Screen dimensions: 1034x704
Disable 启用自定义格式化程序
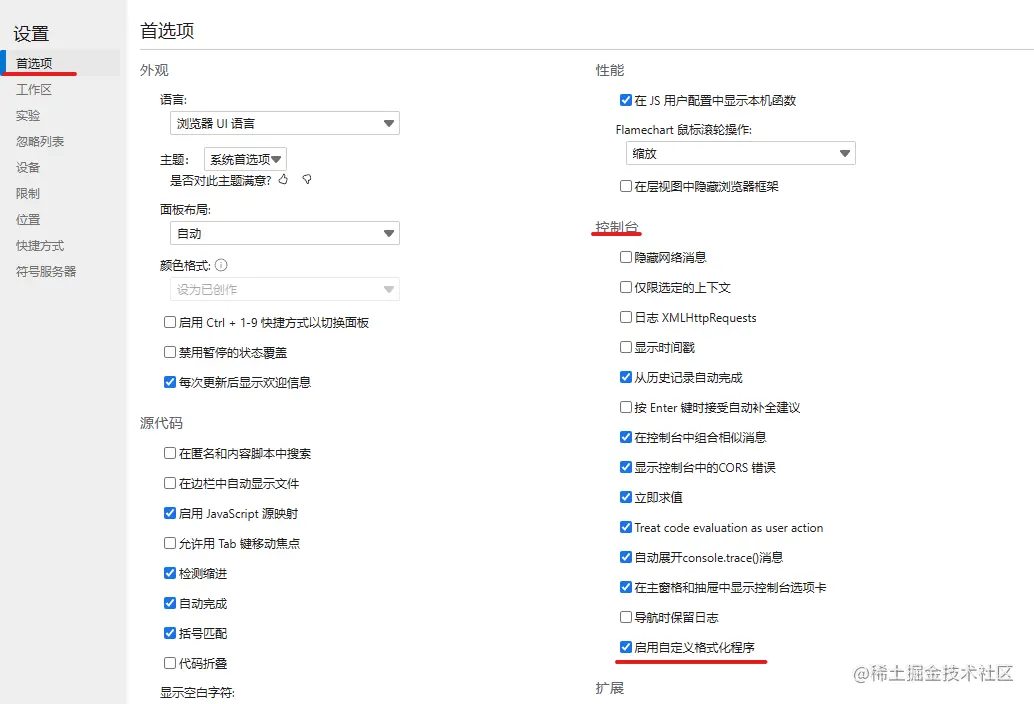tap(626, 647)
